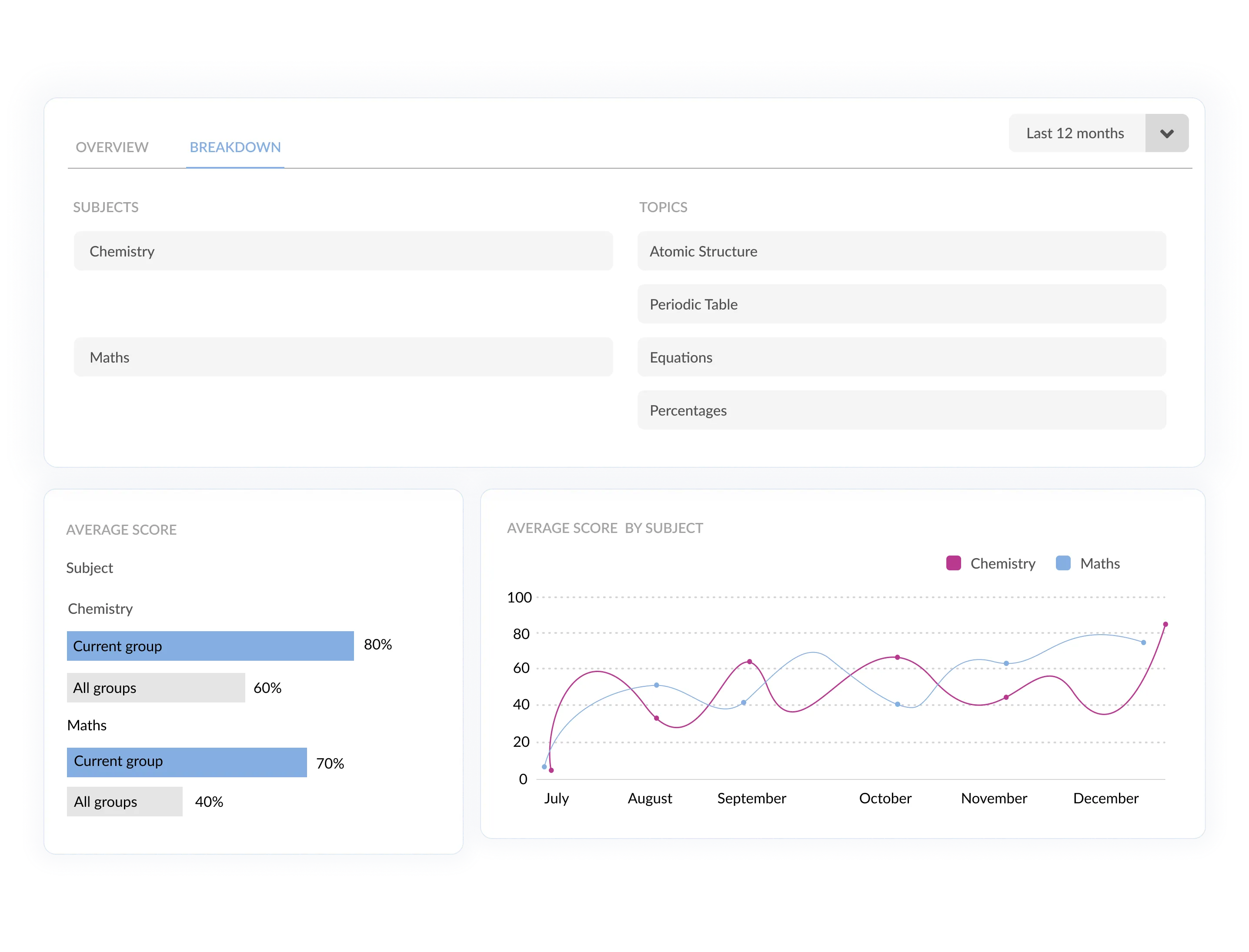Screen dimensions: 1249x952
Task: Select the Breakdown tab
Action: 235,147
